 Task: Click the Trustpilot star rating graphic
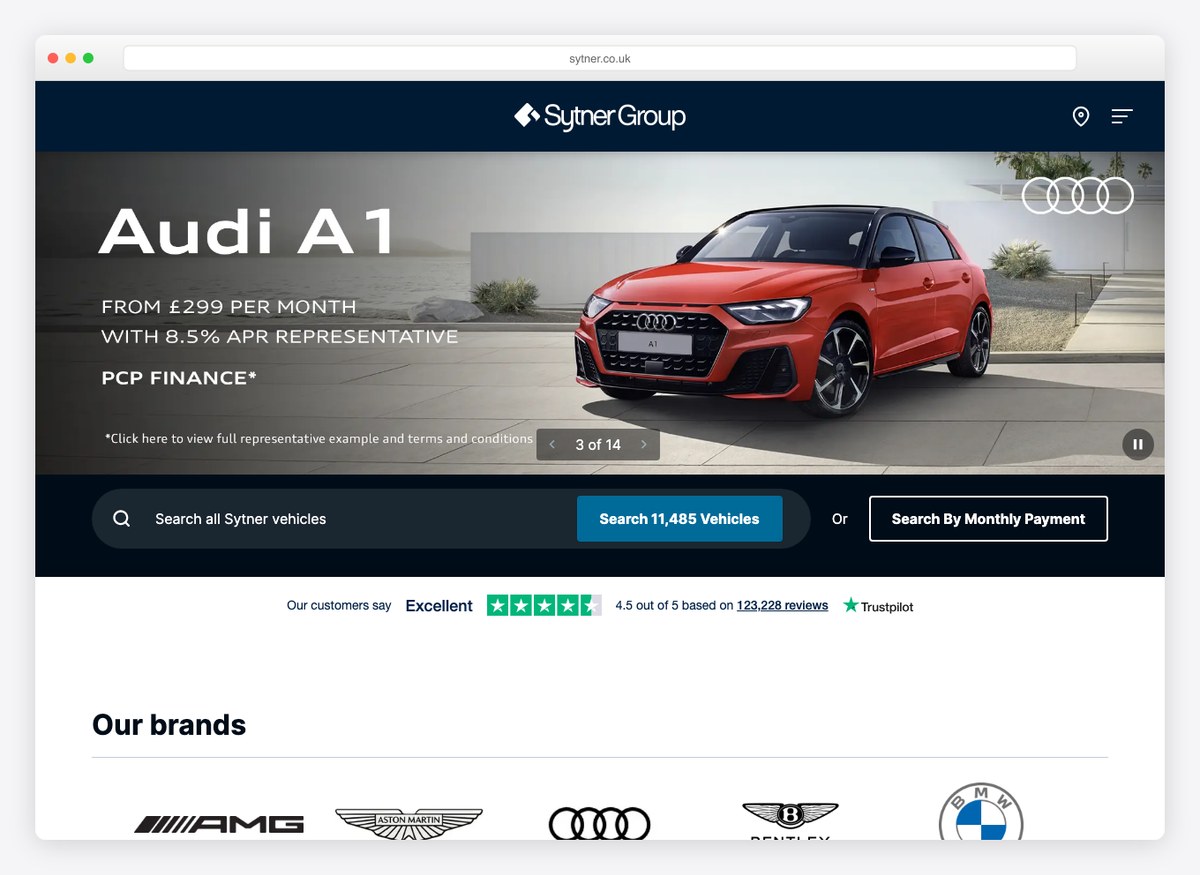[x=544, y=605]
